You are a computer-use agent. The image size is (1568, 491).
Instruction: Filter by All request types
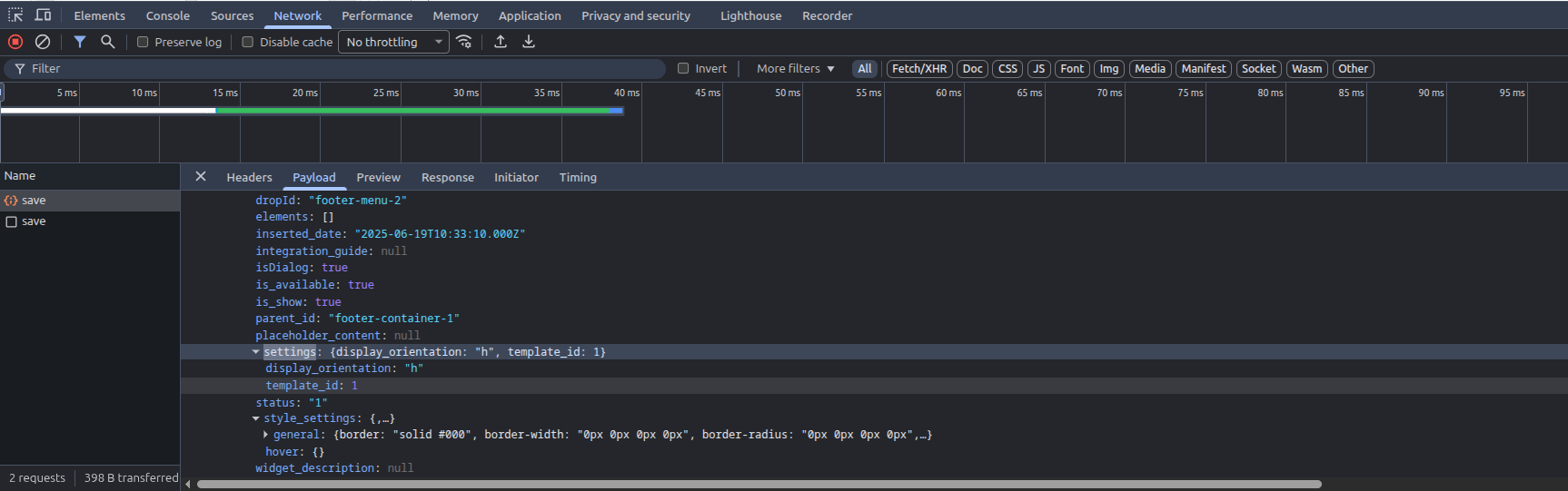point(865,69)
